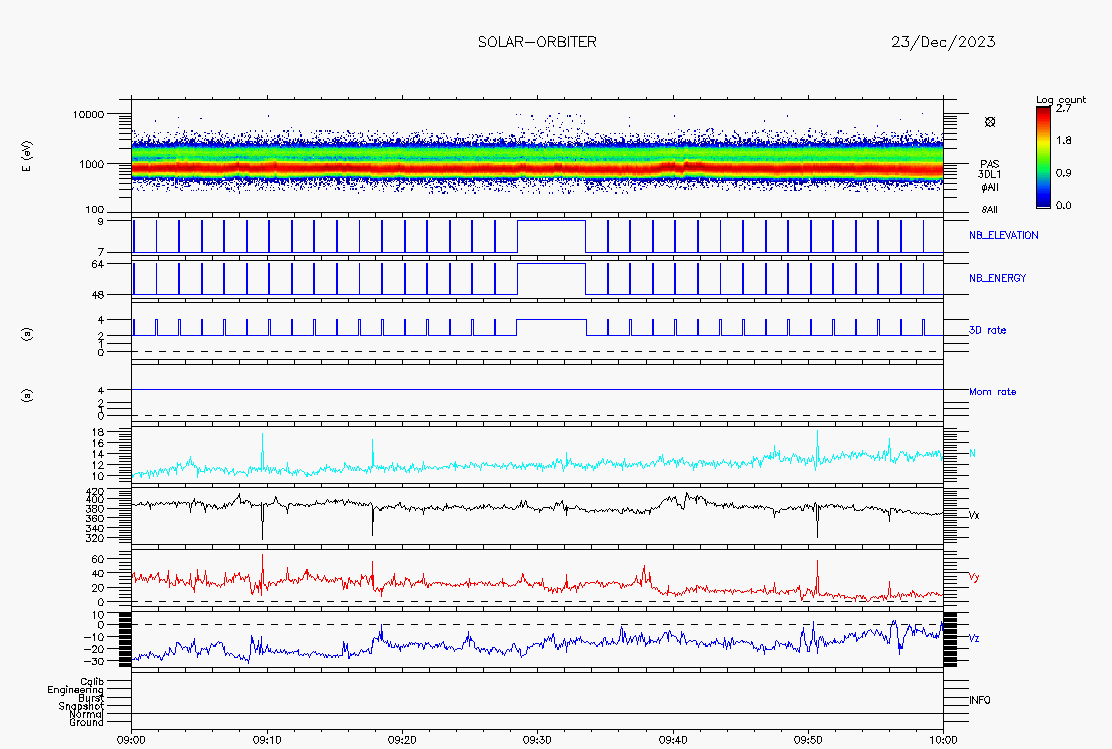
Task: Click the NB_ELEVATION panel label
Action: click(1003, 235)
